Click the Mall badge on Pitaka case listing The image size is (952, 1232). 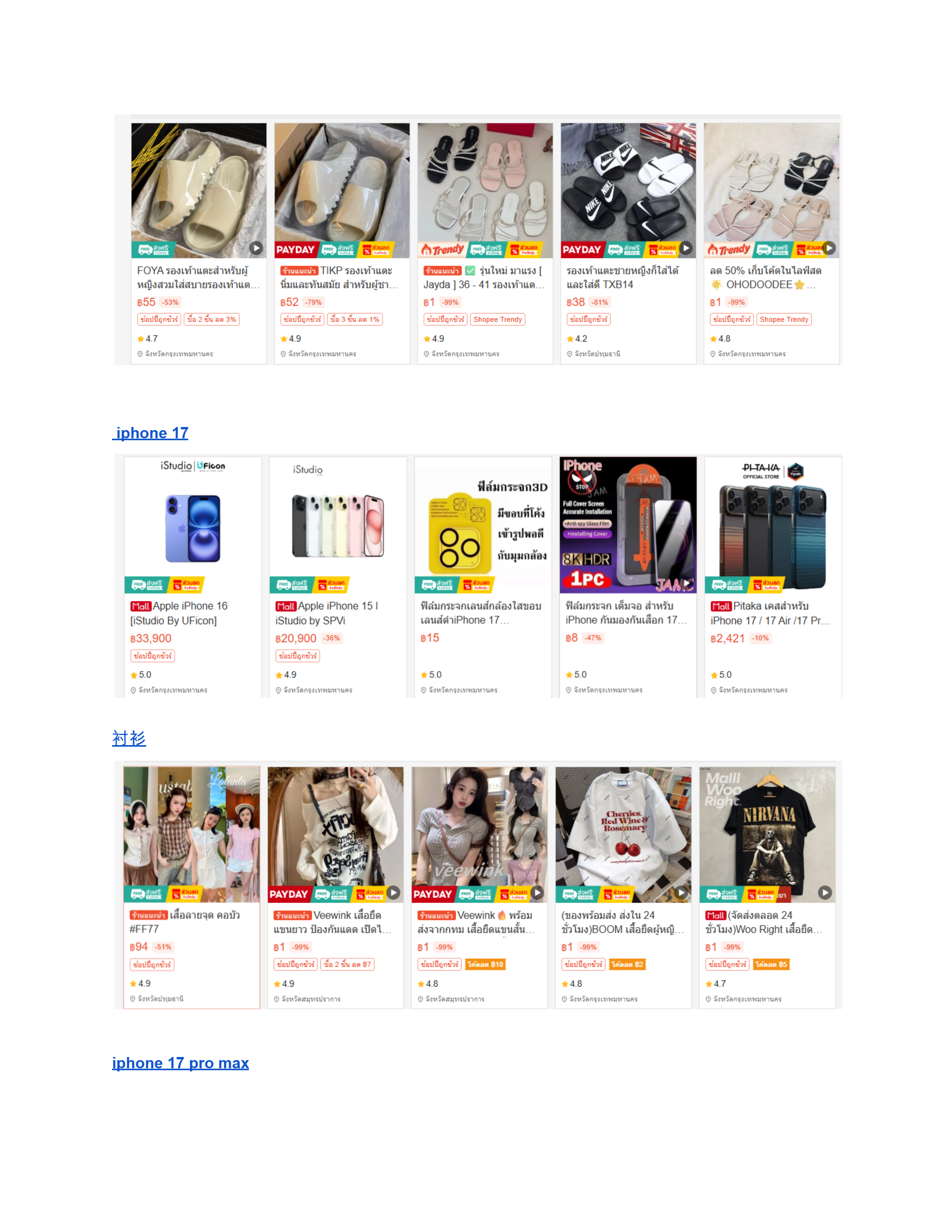(721, 606)
